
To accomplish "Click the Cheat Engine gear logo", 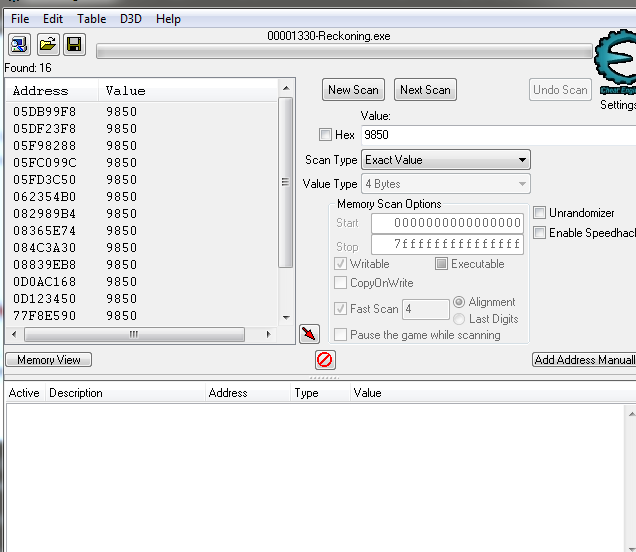I will click(x=617, y=61).
